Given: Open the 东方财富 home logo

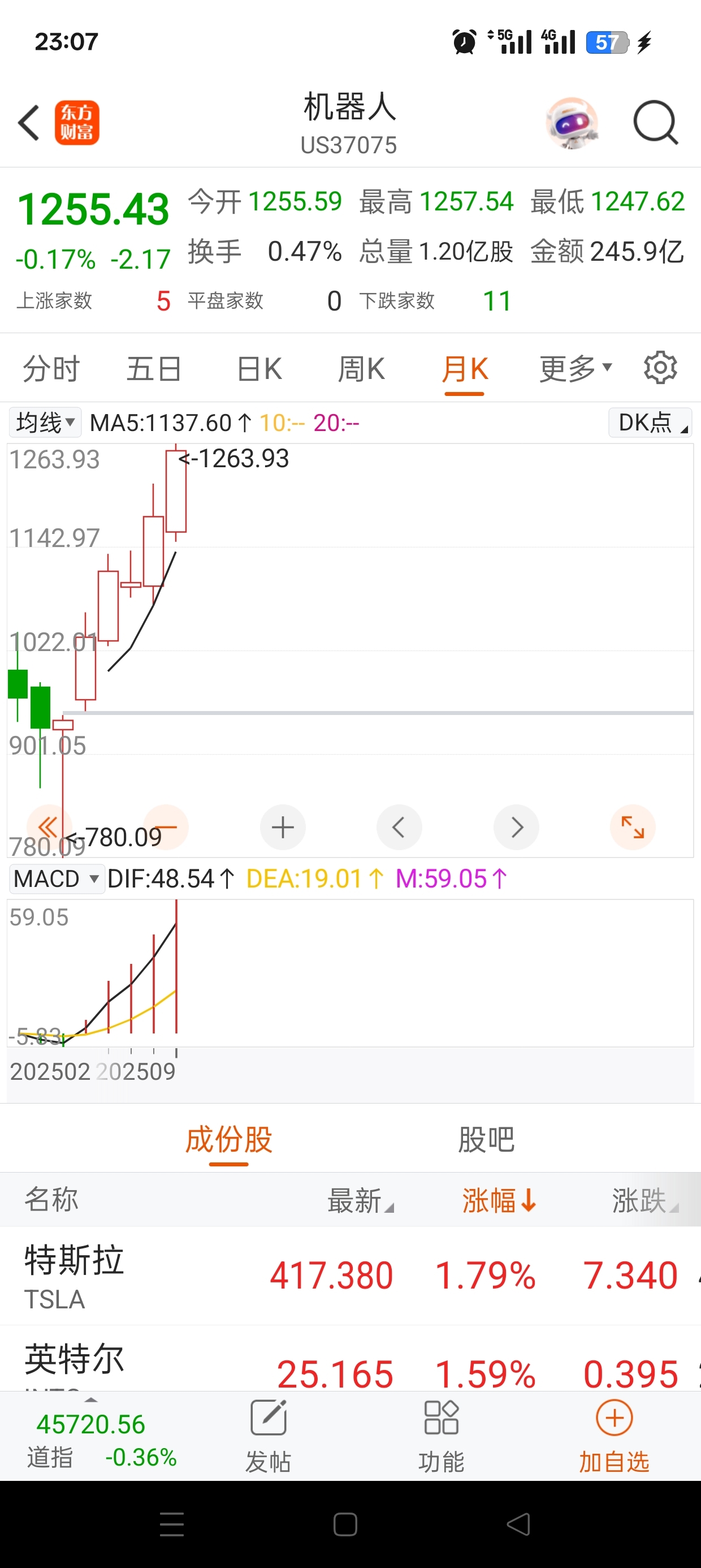Looking at the screenshot, I should pos(77,123).
